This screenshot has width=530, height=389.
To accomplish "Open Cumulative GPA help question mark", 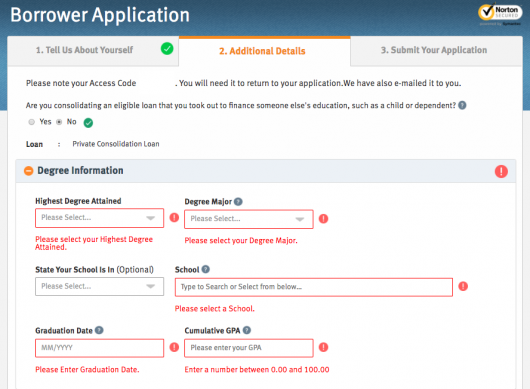I will coord(247,330).
